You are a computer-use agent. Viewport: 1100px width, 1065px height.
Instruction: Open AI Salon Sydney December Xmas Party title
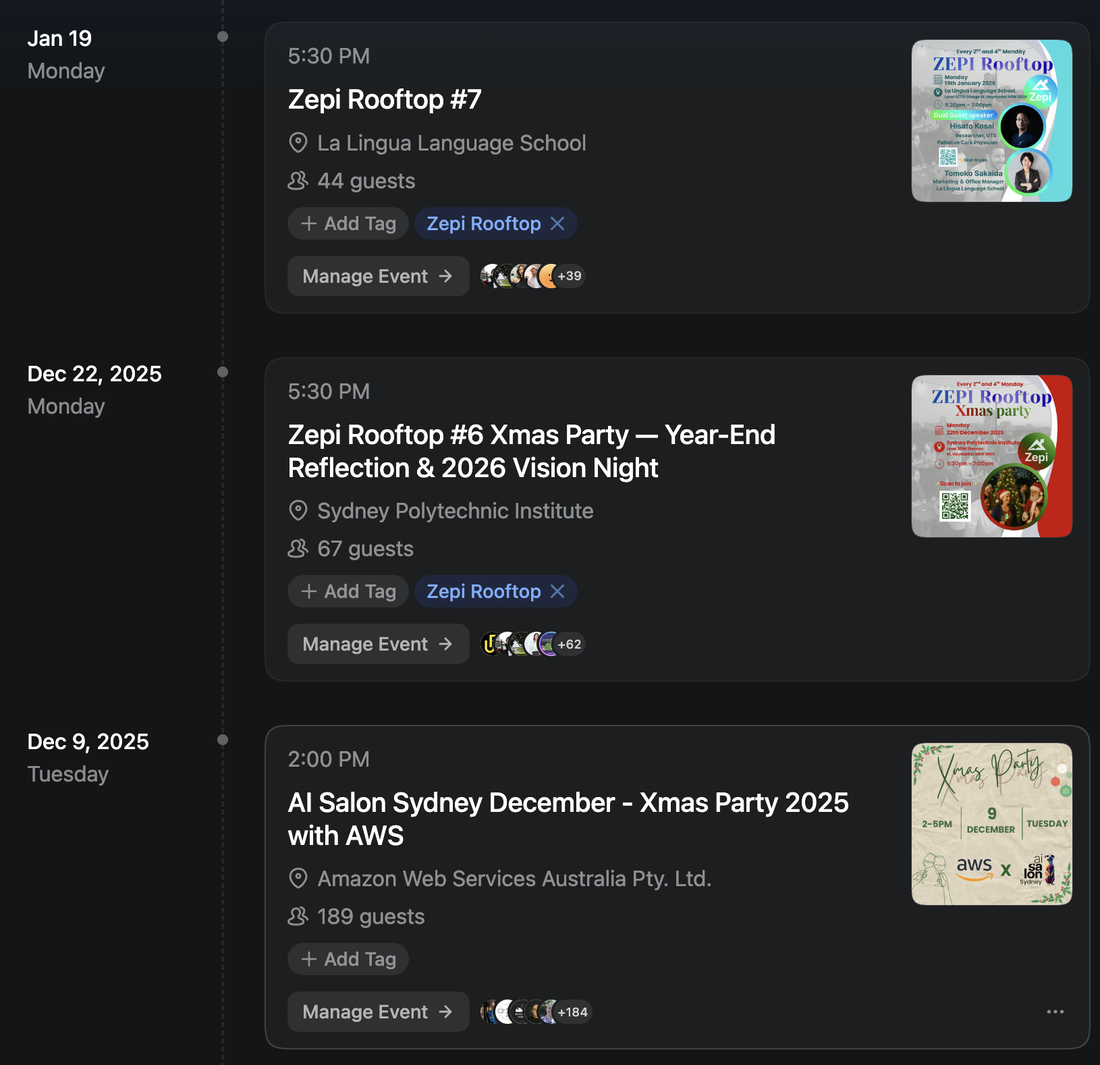(x=568, y=819)
